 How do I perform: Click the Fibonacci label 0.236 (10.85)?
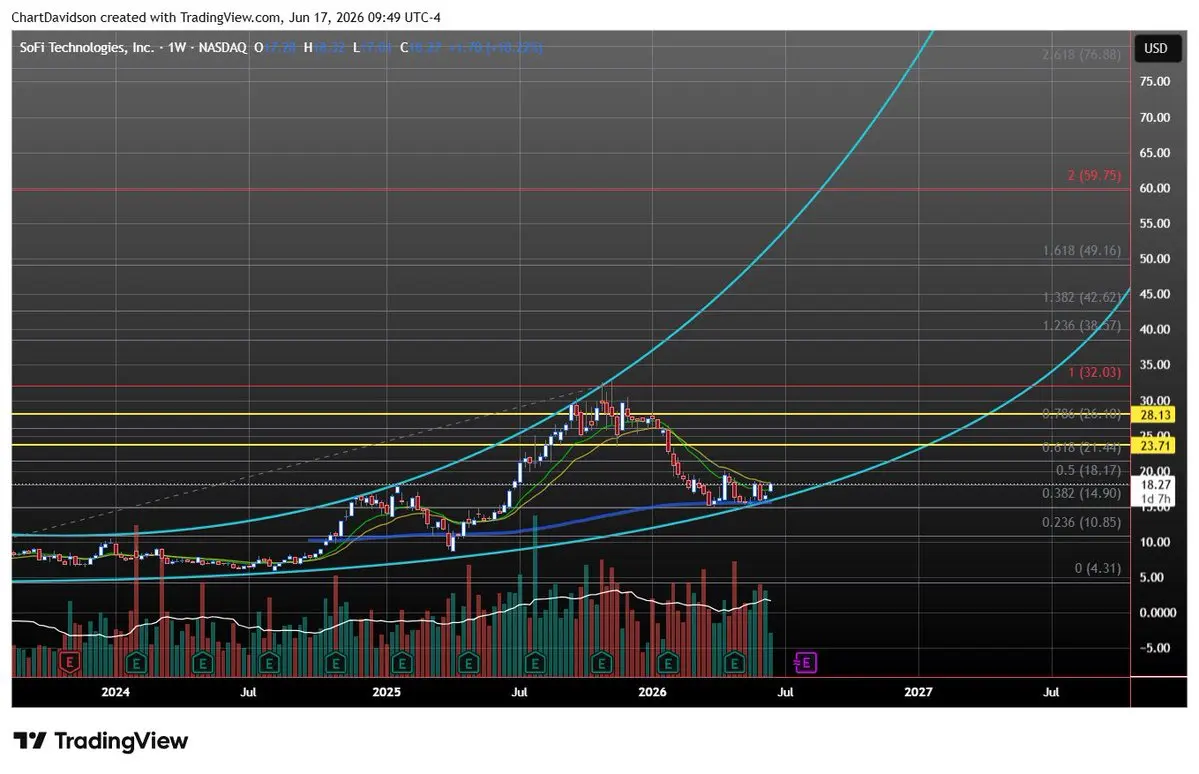click(1082, 522)
